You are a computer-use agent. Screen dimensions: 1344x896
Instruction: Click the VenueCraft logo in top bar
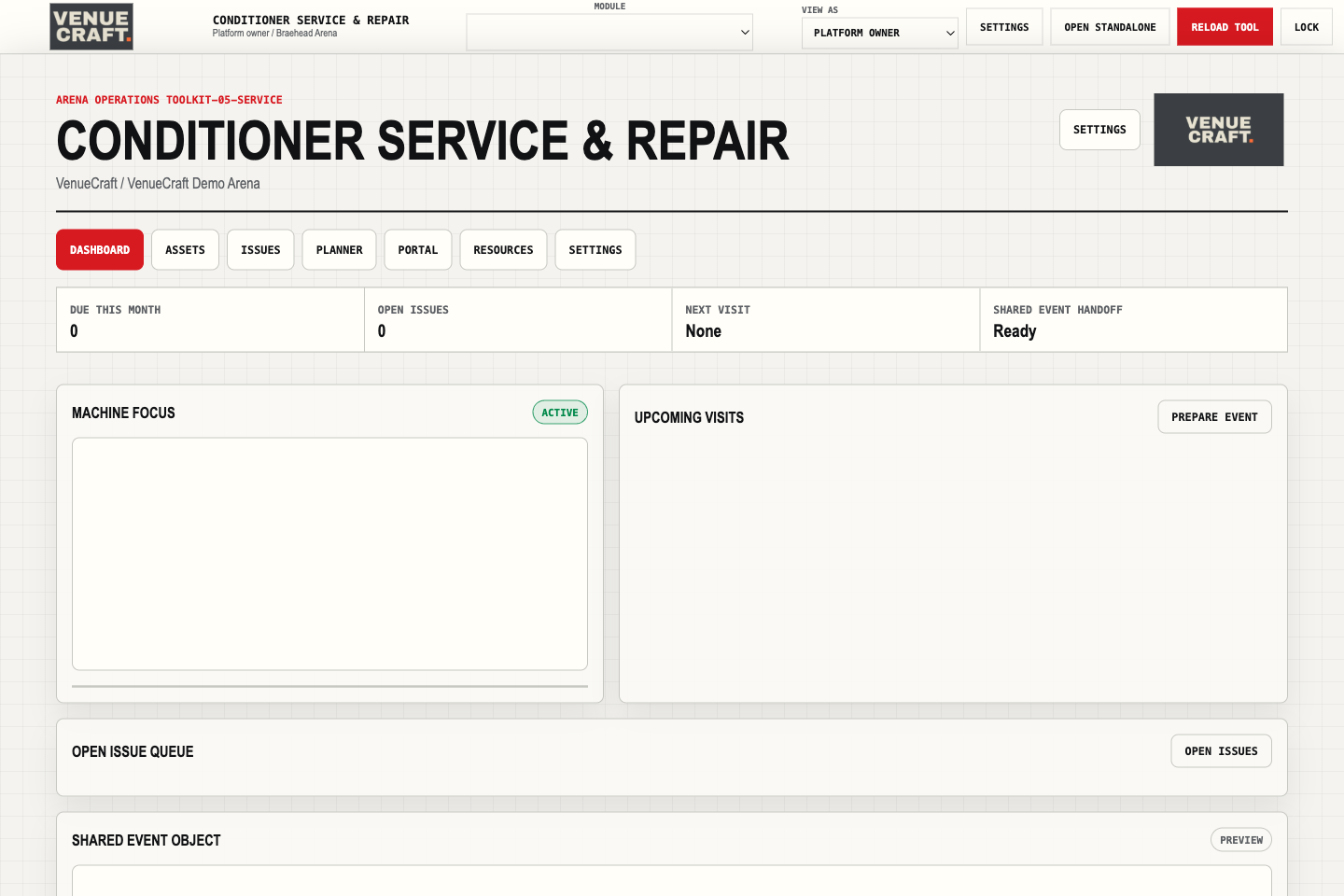coord(91,26)
